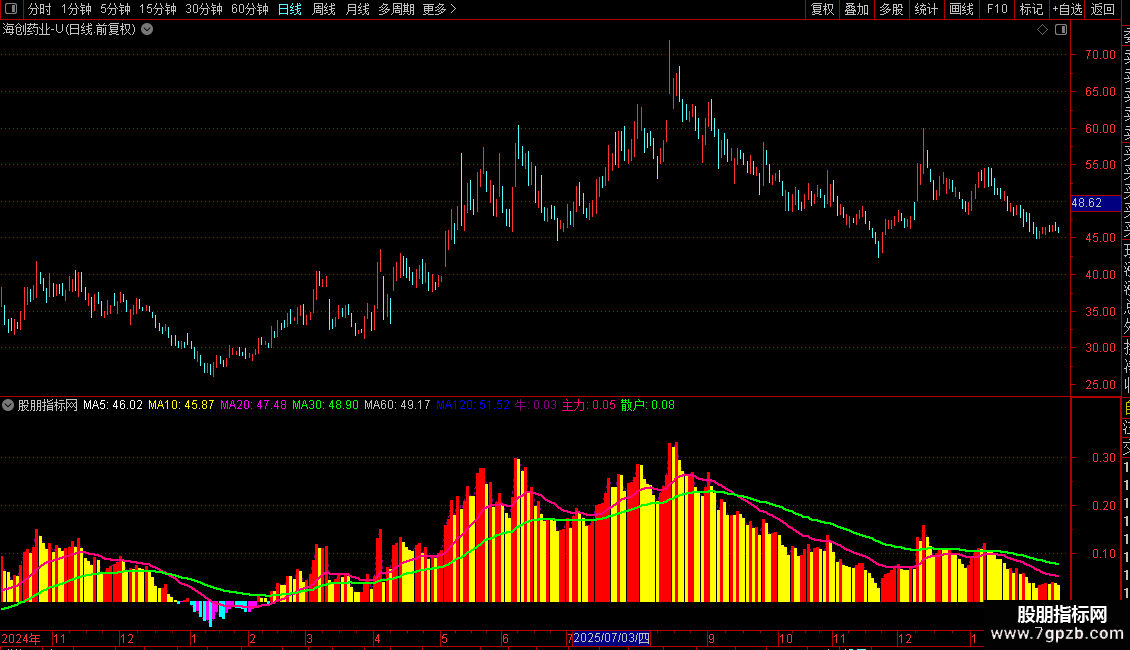
Task: Expand the 更多 periods menu
Action: 440,9
